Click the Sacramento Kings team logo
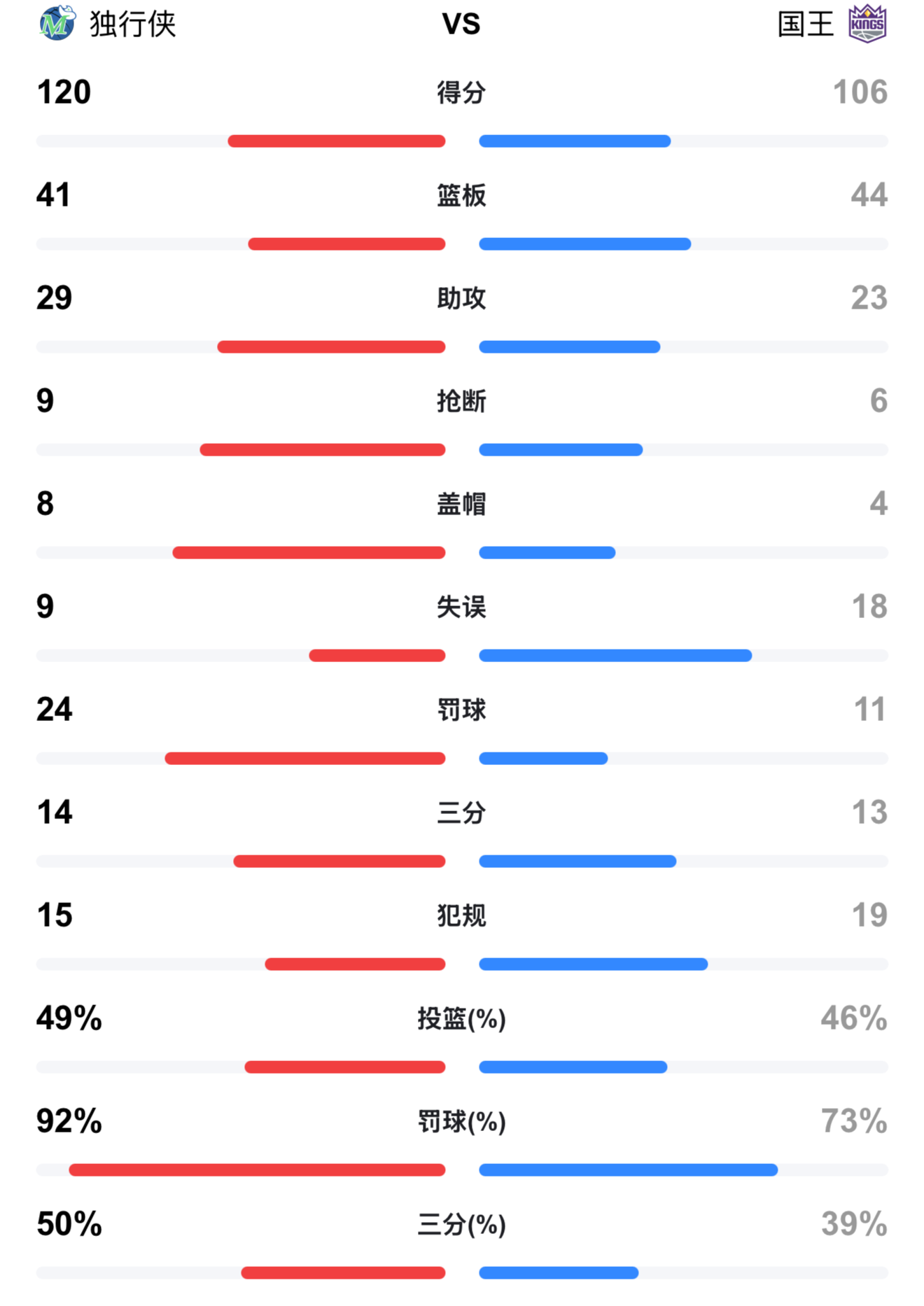 [867, 24]
